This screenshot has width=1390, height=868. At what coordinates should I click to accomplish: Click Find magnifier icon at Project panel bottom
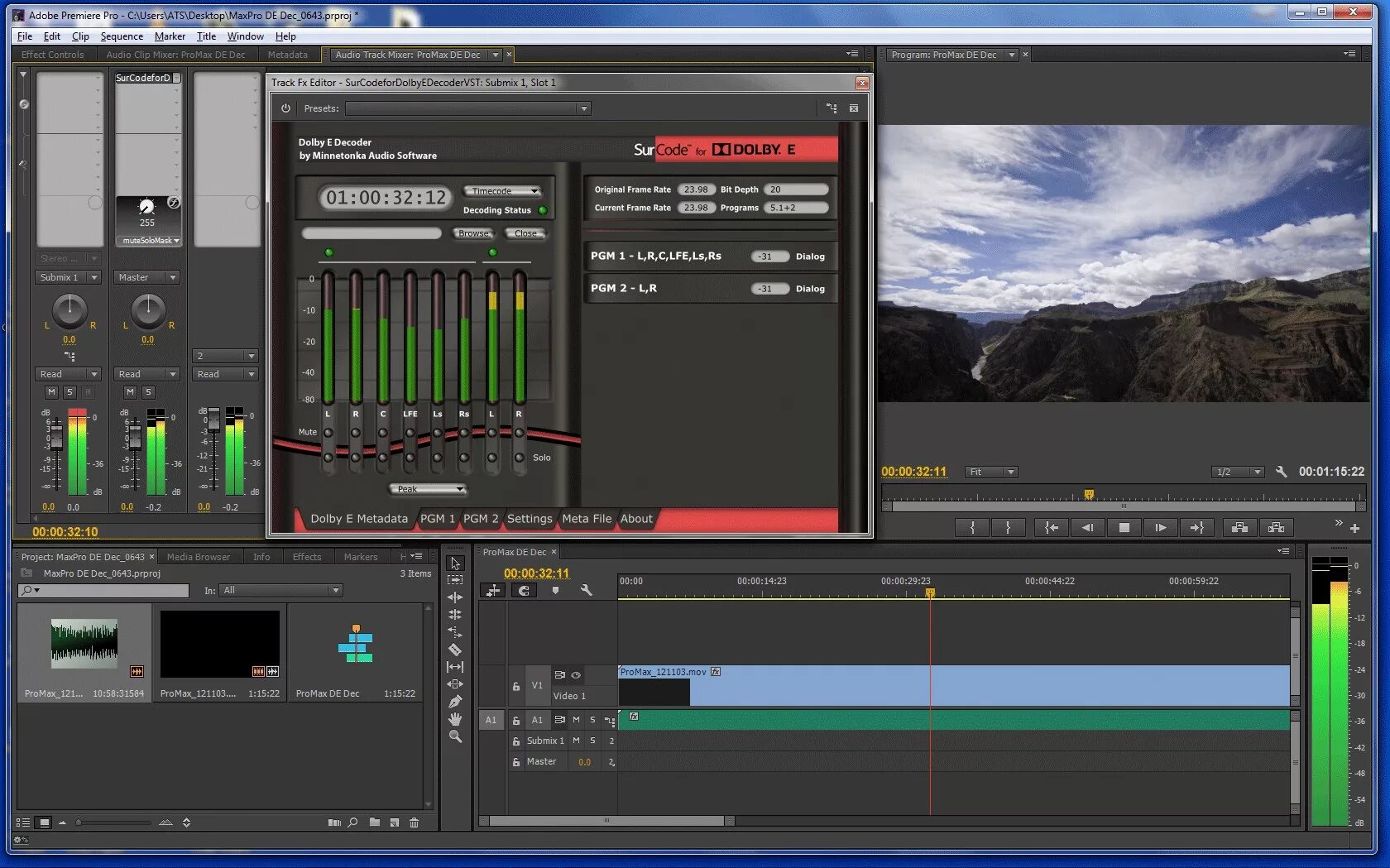(x=353, y=822)
